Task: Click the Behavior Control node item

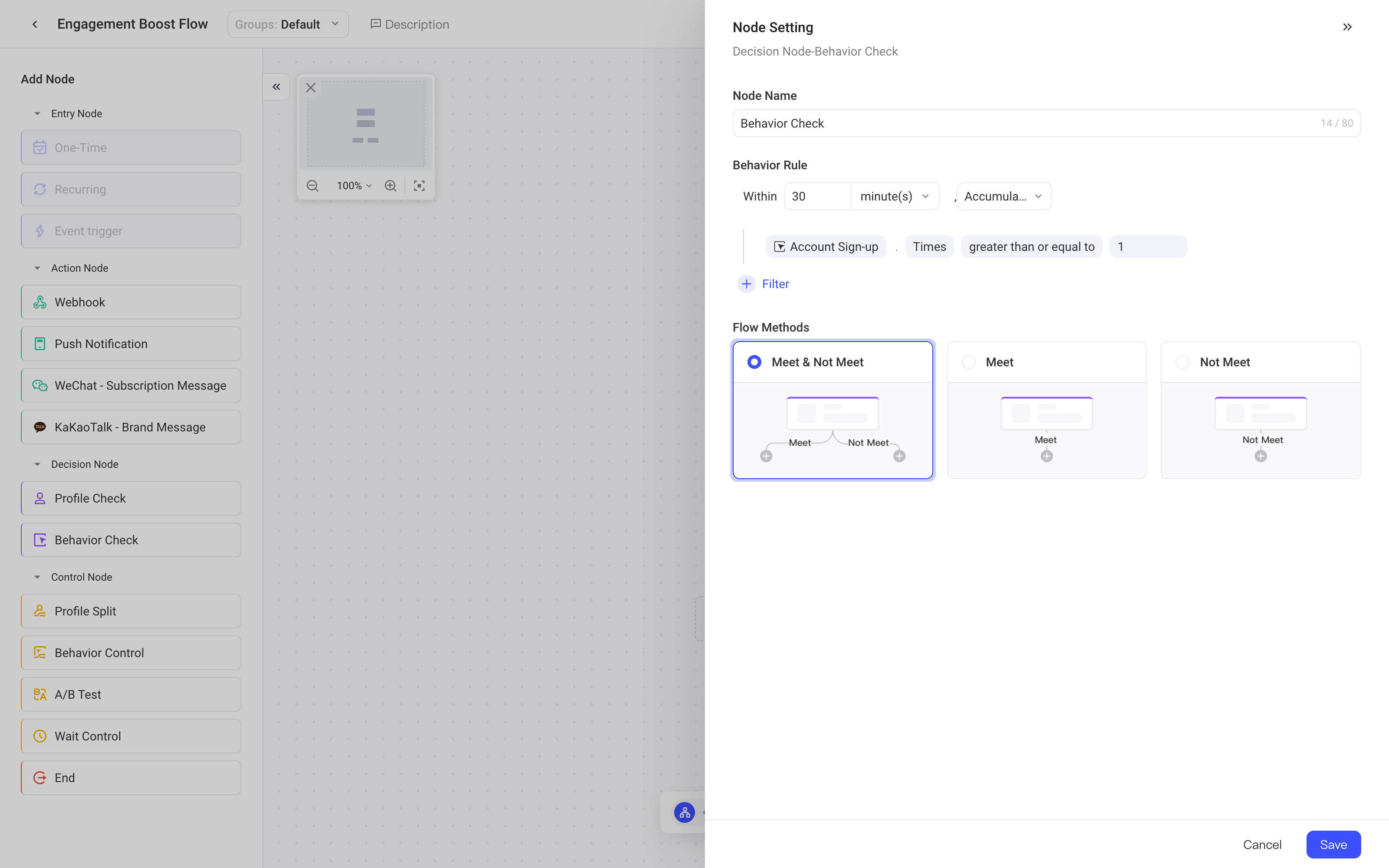Action: 131,653
